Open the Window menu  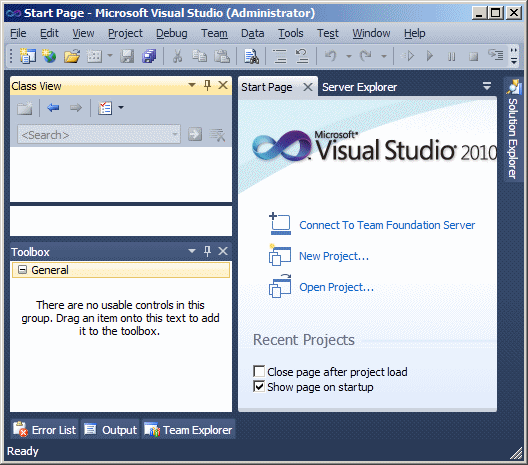[x=371, y=33]
